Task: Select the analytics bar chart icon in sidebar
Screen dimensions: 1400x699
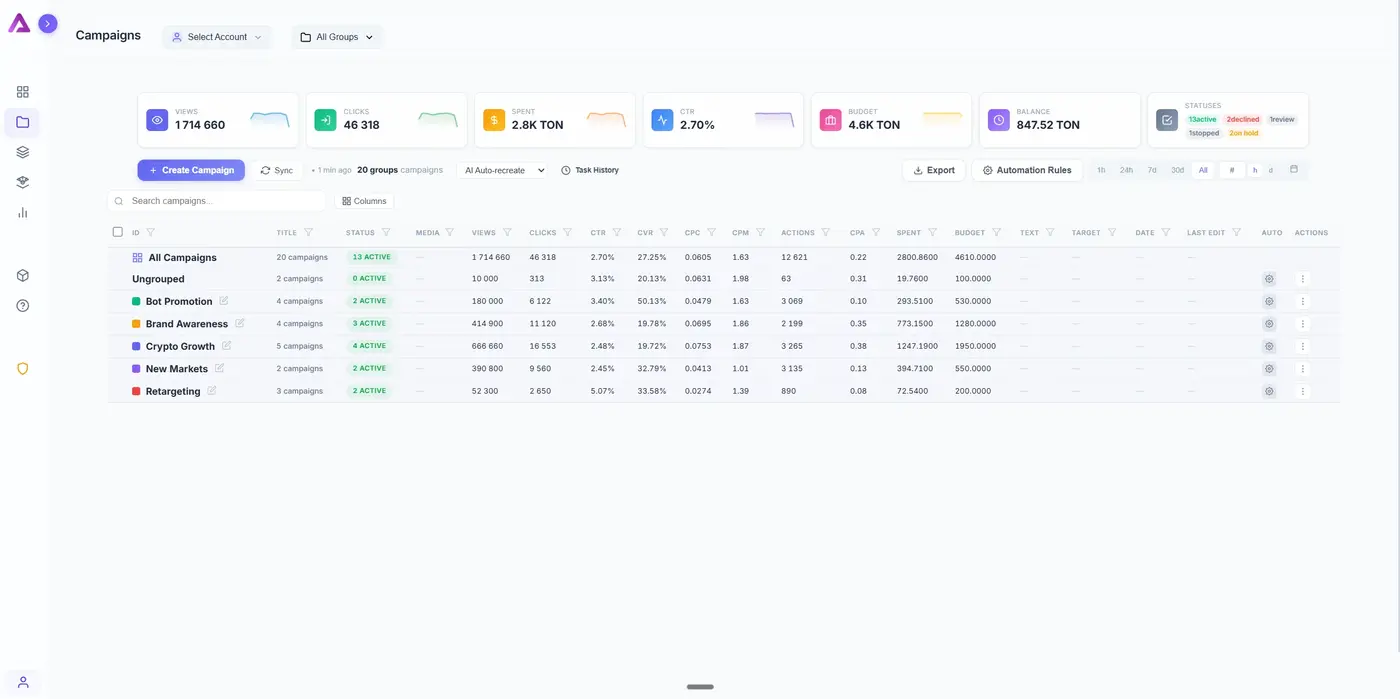Action: 22,212
